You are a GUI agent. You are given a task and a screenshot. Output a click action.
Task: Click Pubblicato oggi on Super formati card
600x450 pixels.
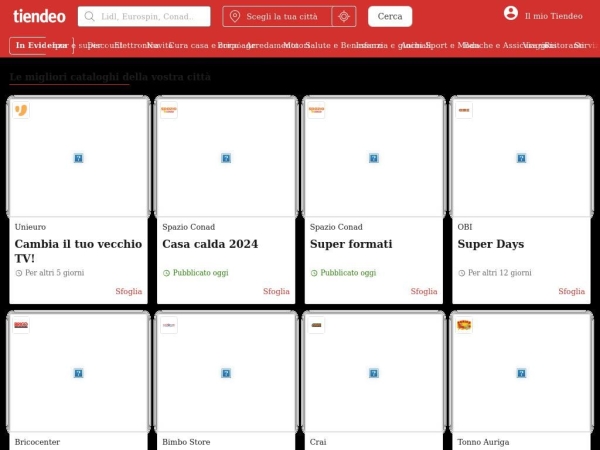348,273
